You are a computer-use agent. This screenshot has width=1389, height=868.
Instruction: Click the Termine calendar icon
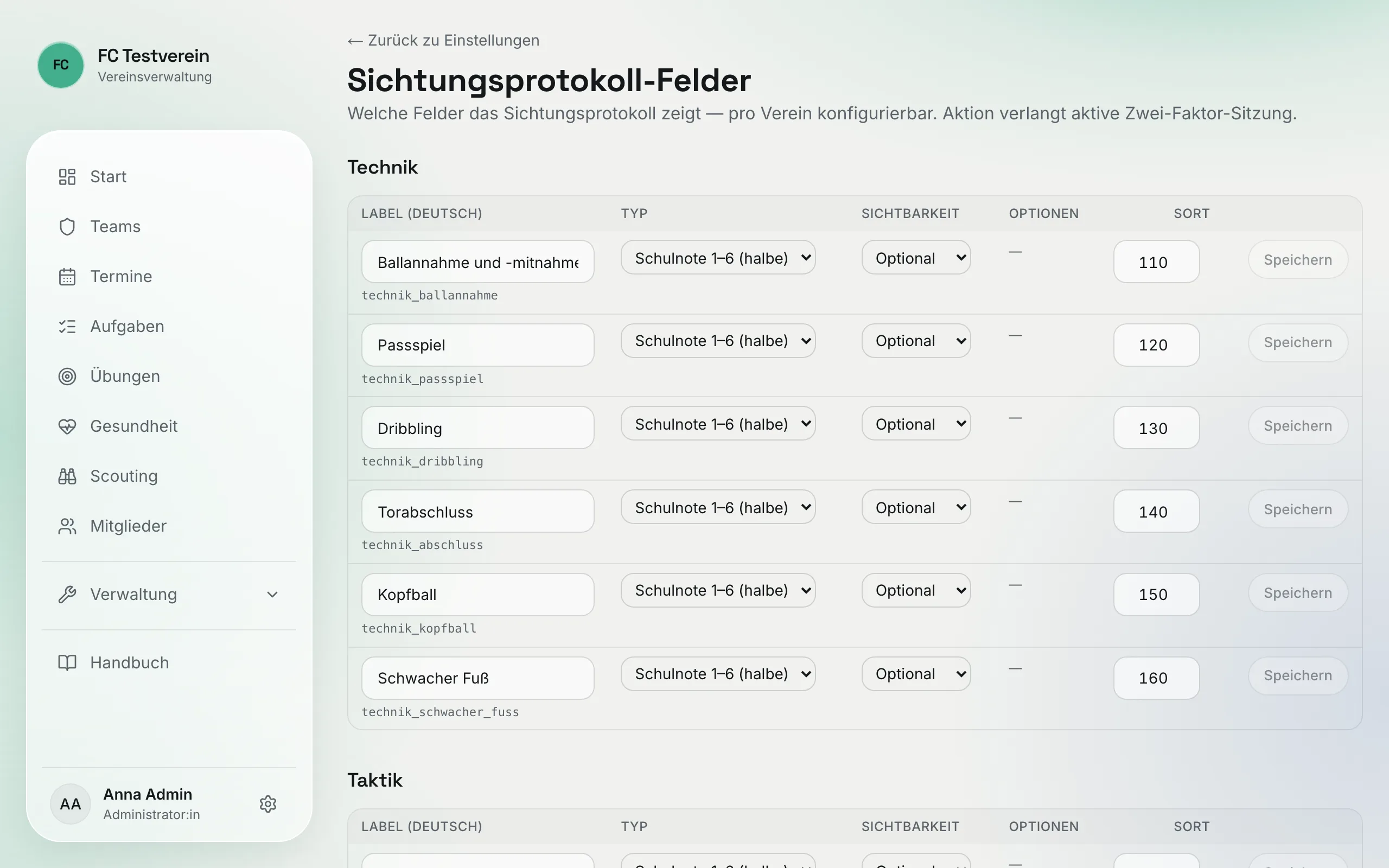tap(67, 277)
